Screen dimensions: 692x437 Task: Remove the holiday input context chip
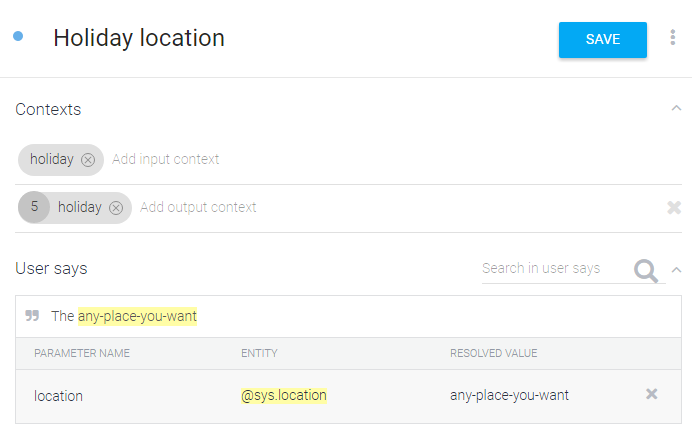[88, 159]
